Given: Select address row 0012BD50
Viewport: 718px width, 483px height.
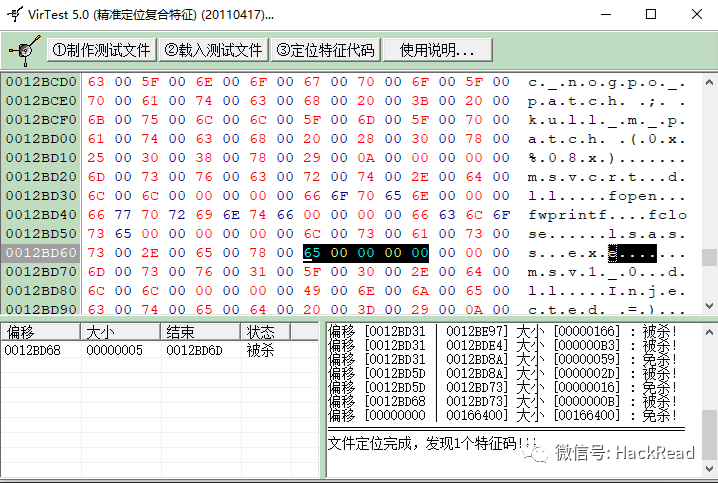Looking at the screenshot, I should [x=41, y=234].
